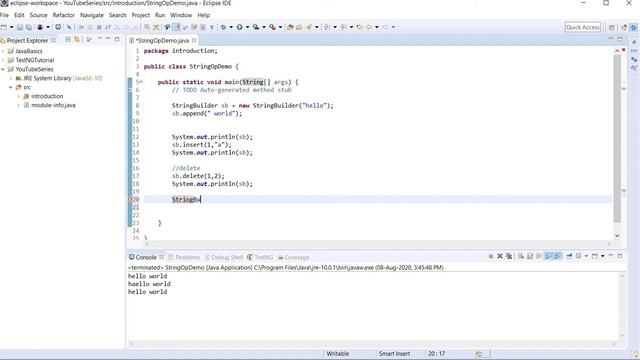Open the External Tools dropdown arrow

click(x=280, y=27)
